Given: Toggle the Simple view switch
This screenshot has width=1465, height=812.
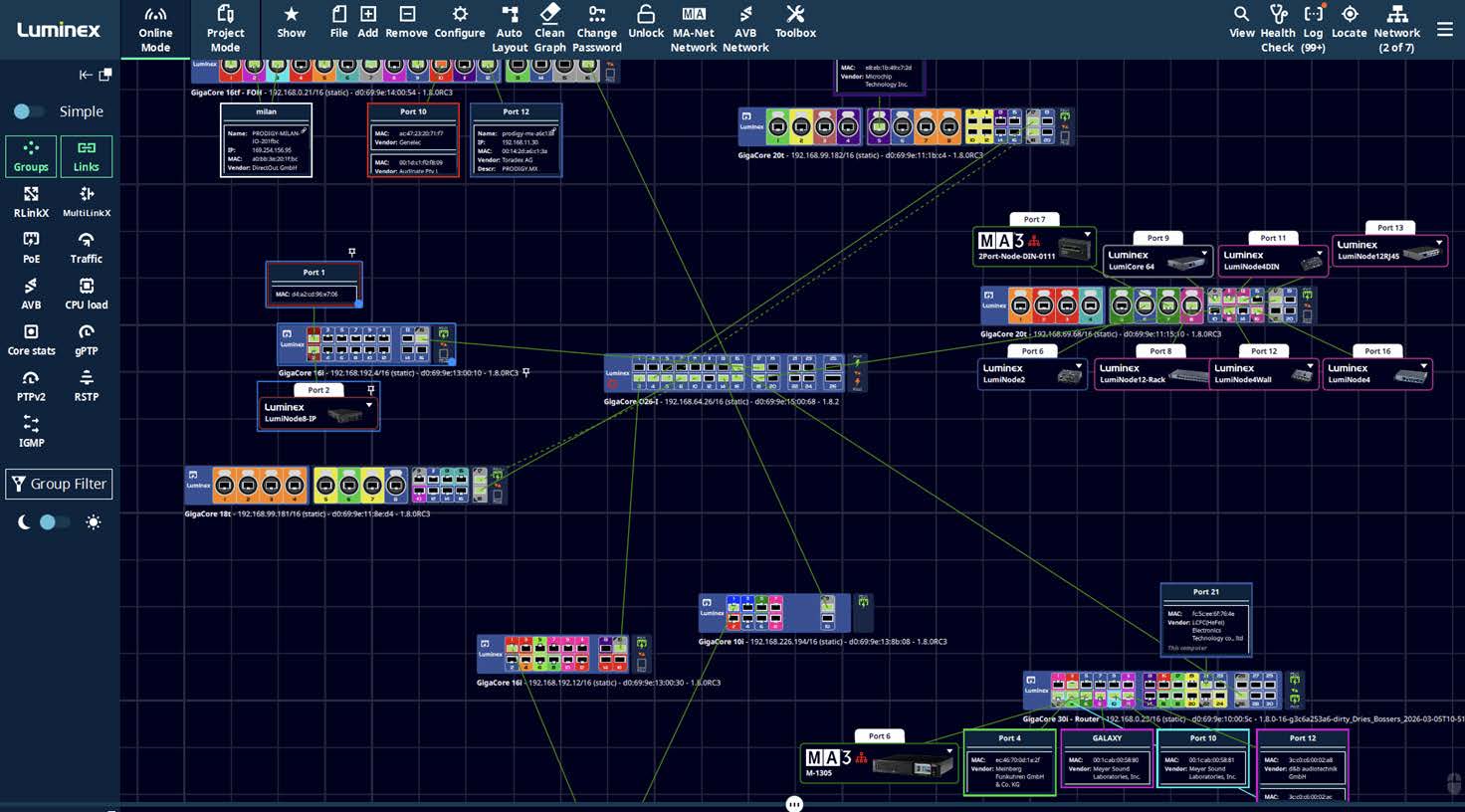Looking at the screenshot, I should [28, 111].
